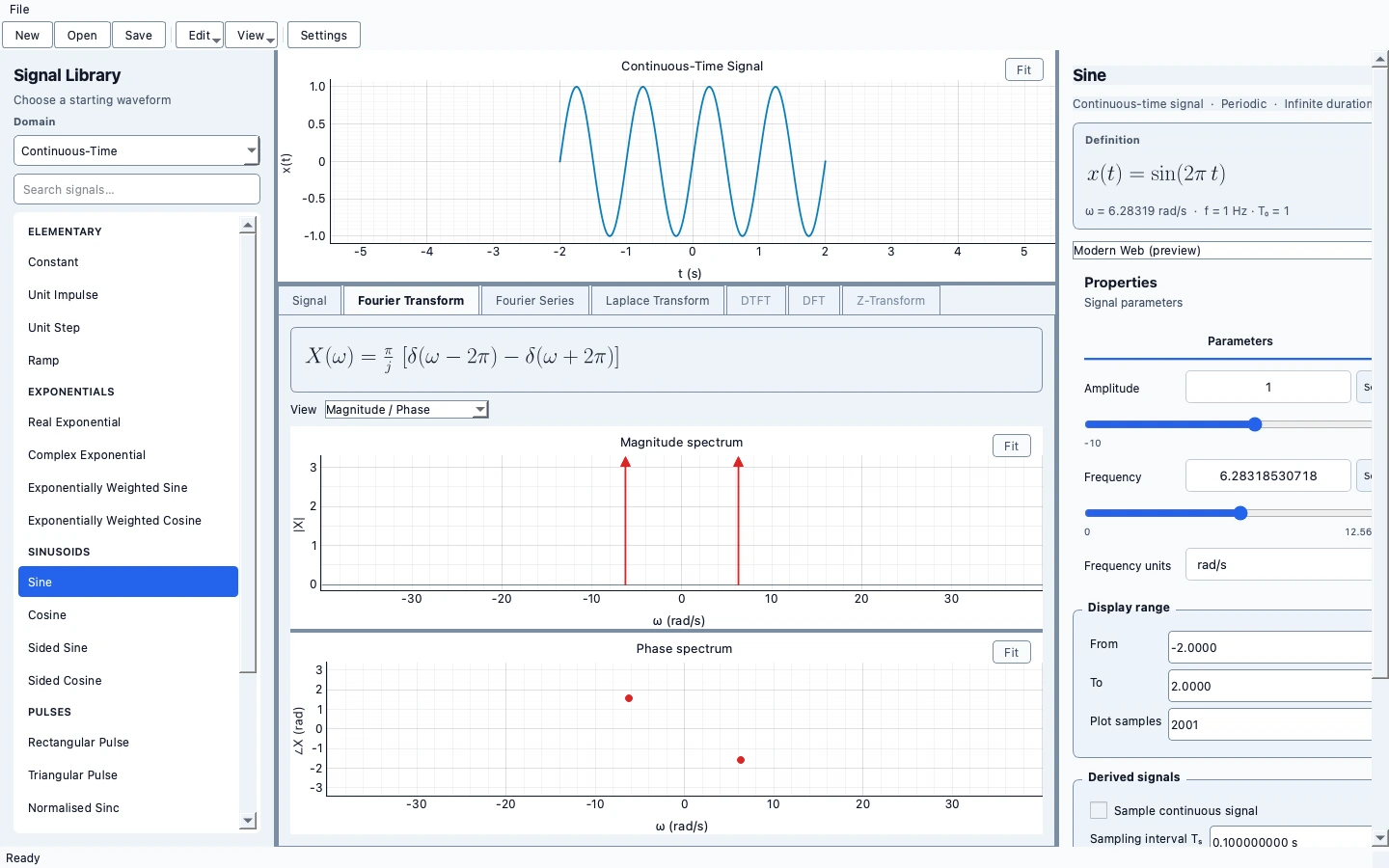Click the Frequency value field
Image resolution: width=1389 pixels, height=868 pixels.
(x=1267, y=475)
